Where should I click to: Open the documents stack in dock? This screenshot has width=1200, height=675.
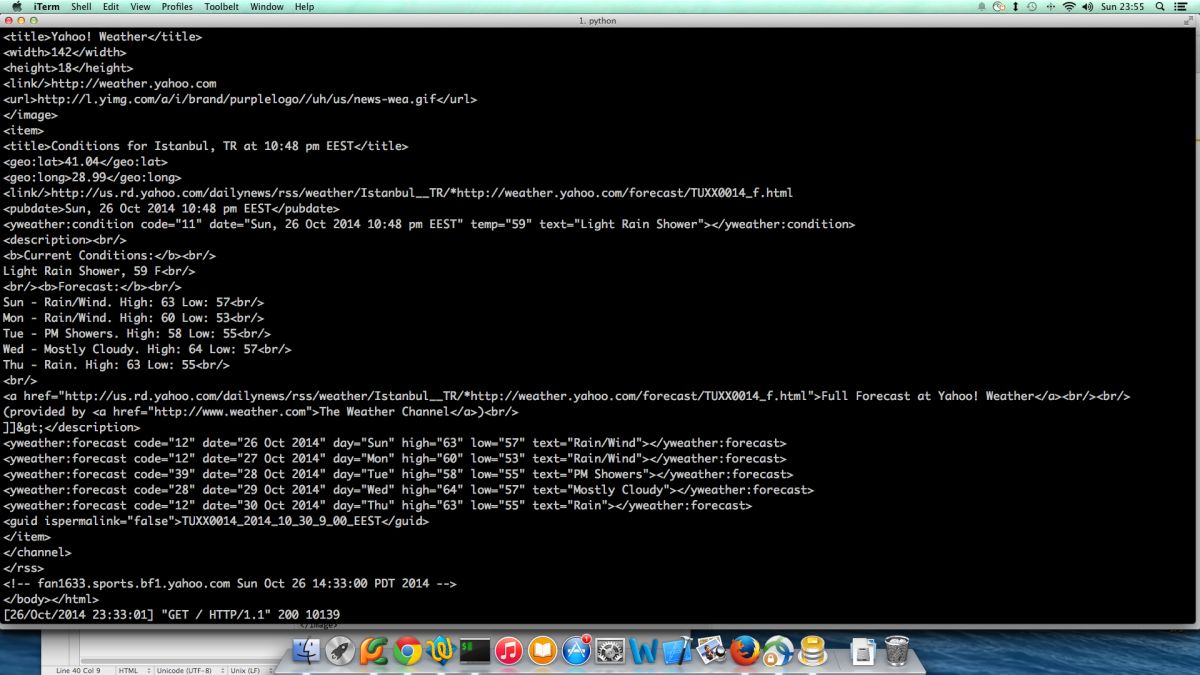coord(862,652)
